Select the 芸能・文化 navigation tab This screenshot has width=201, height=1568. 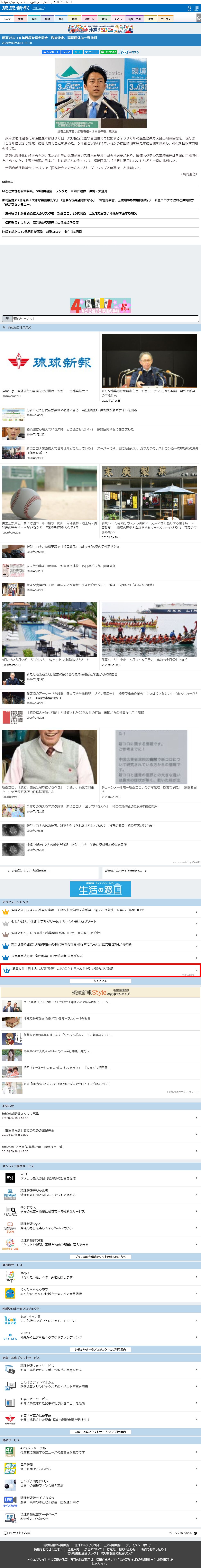tap(134, 19)
